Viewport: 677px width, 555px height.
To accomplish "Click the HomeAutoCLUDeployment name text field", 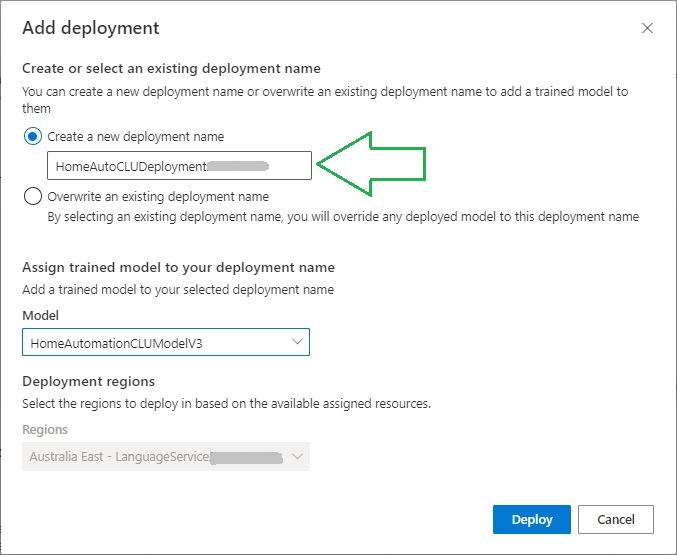I will pyautogui.click(x=180, y=165).
